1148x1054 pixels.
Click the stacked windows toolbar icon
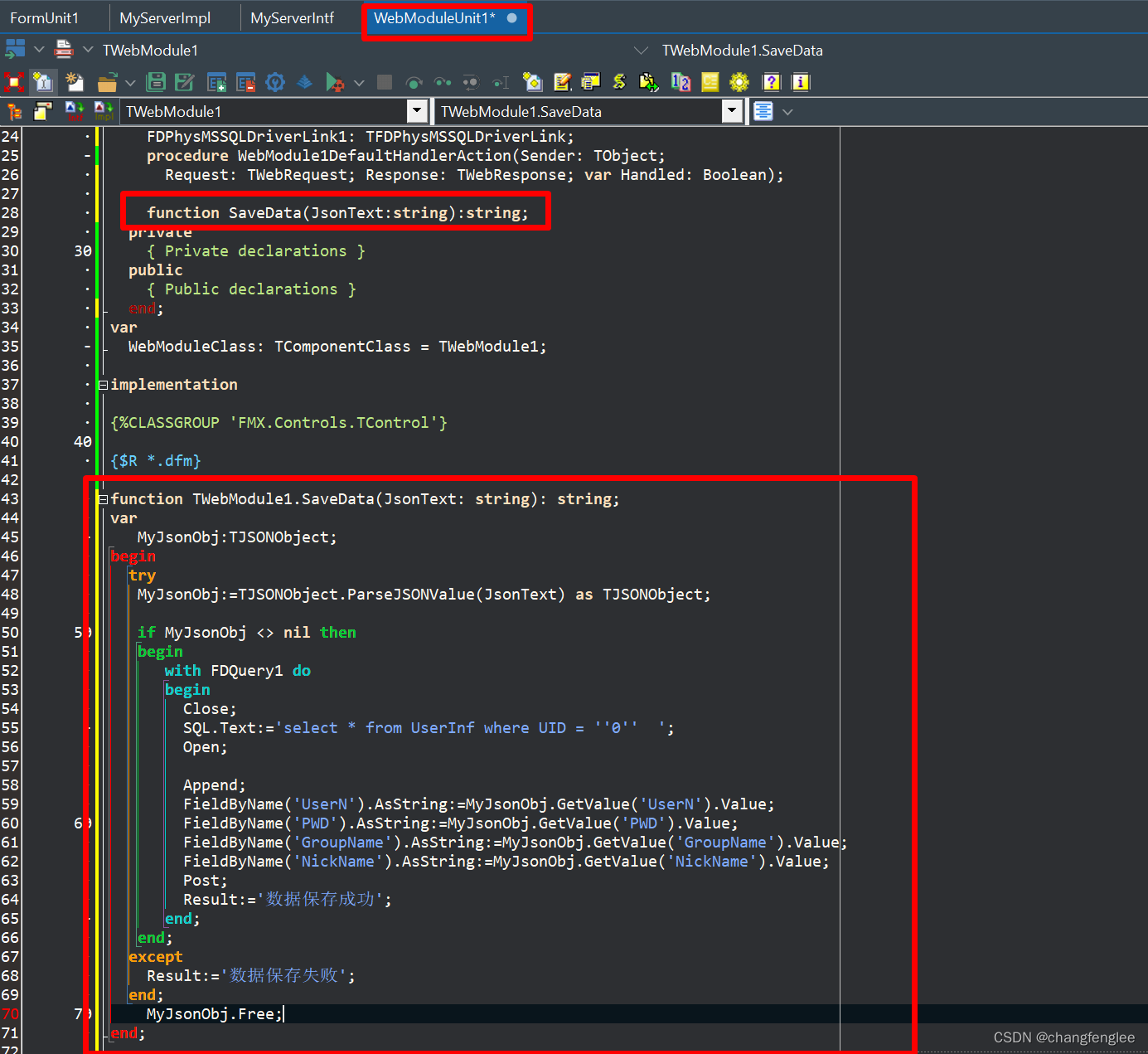[590, 82]
